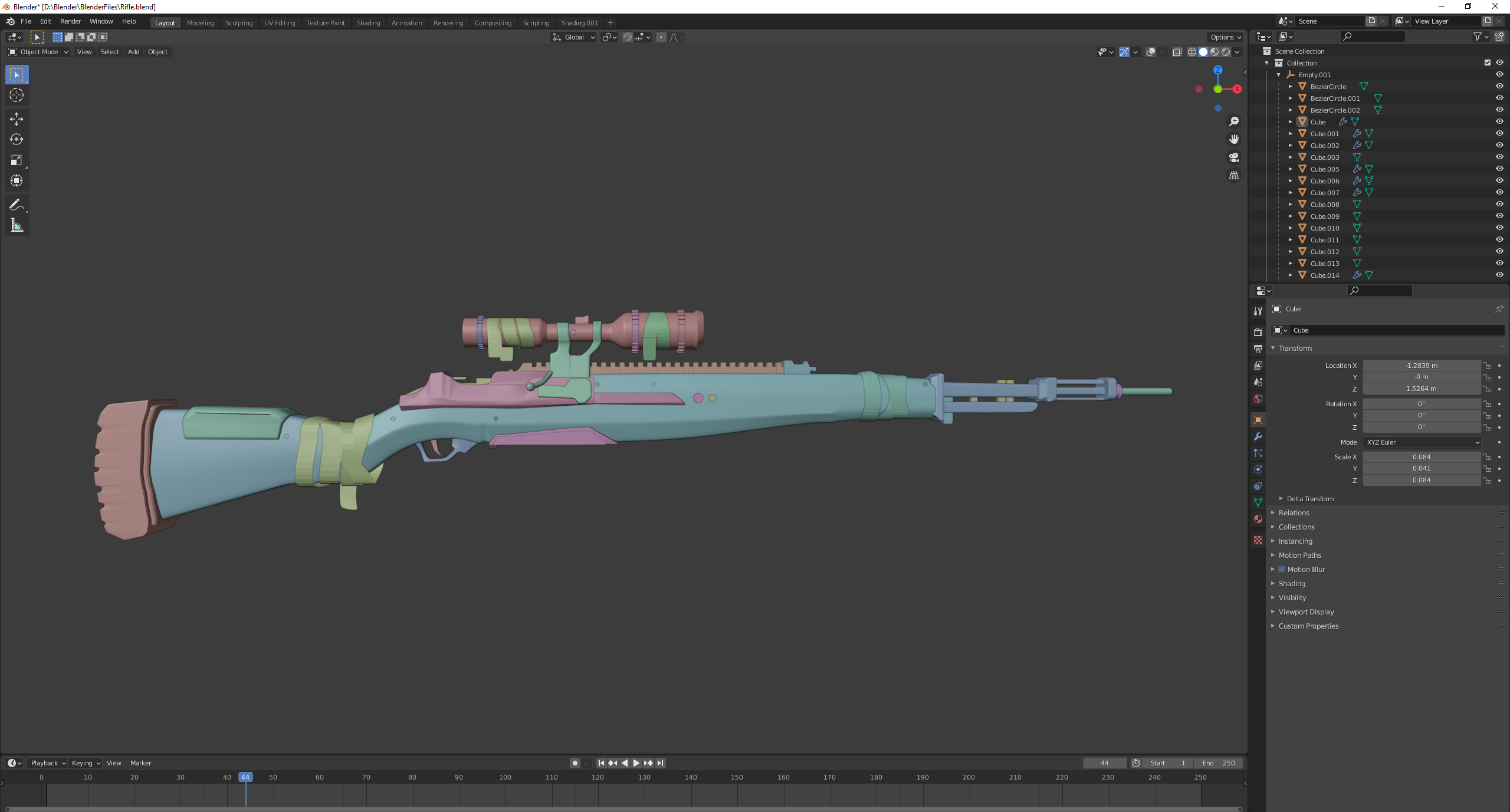1510x812 pixels.
Task: Expand the Delta Transform section
Action: click(x=1309, y=498)
